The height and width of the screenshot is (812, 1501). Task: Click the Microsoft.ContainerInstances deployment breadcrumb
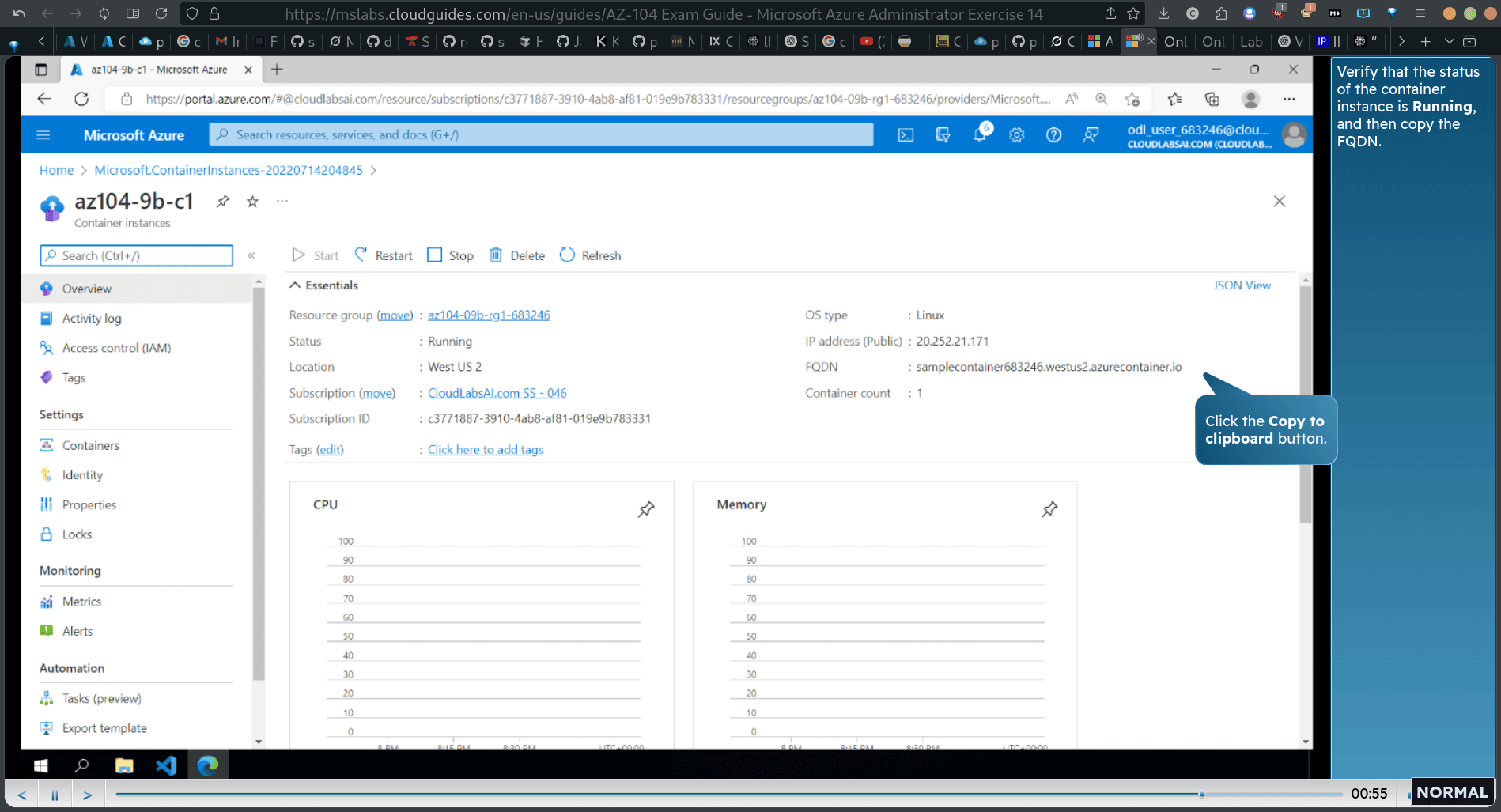pos(229,170)
